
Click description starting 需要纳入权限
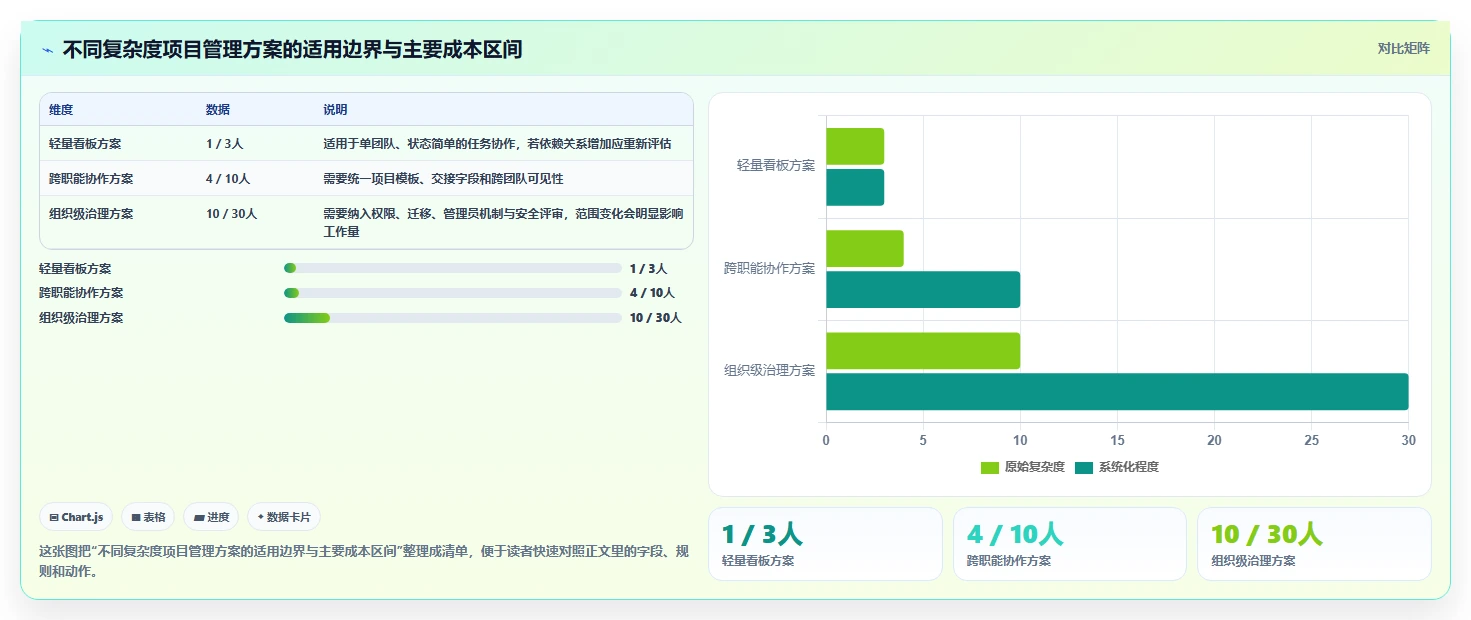coord(503,222)
